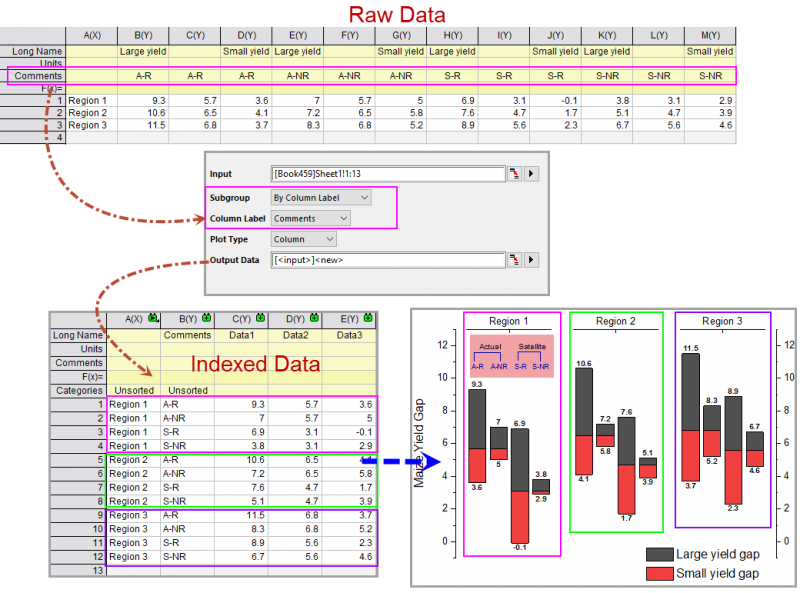800x593 pixels.
Task: Click the green lock icon on column C(Y)
Action: [x=262, y=319]
